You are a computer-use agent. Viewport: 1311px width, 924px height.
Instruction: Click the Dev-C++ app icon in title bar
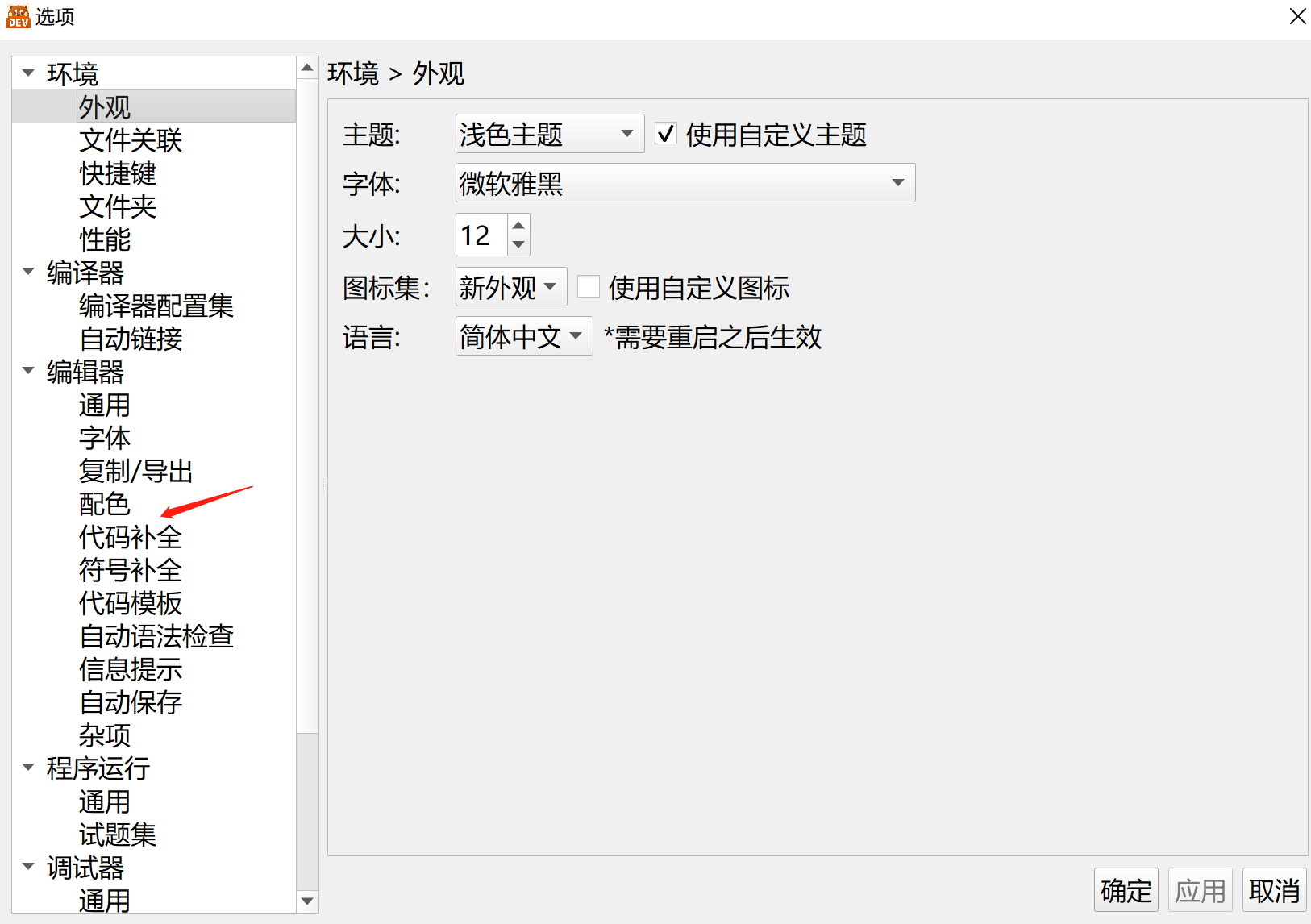pyautogui.click(x=18, y=16)
